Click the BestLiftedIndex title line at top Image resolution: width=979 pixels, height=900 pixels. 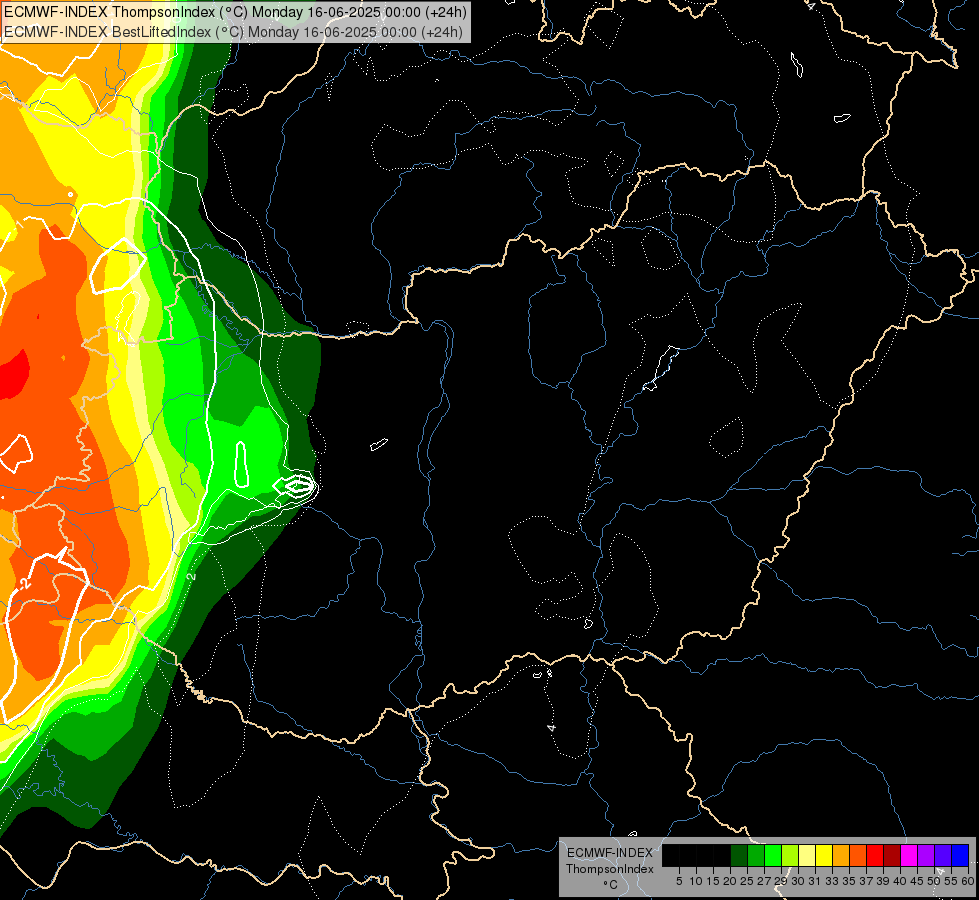(x=234, y=32)
